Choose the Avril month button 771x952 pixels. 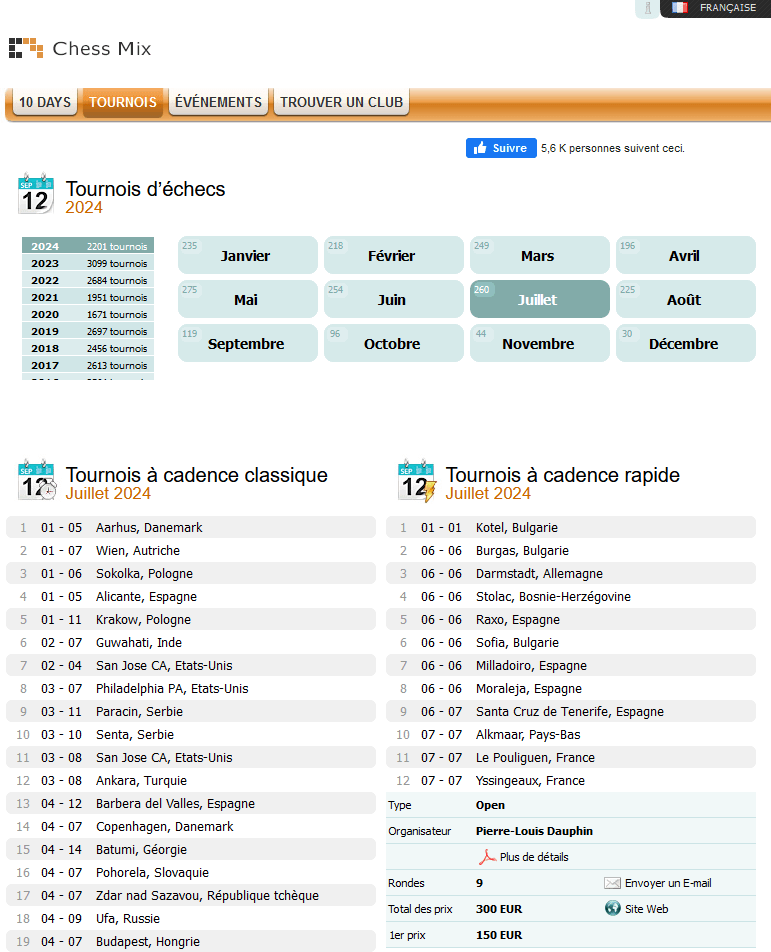[686, 255]
